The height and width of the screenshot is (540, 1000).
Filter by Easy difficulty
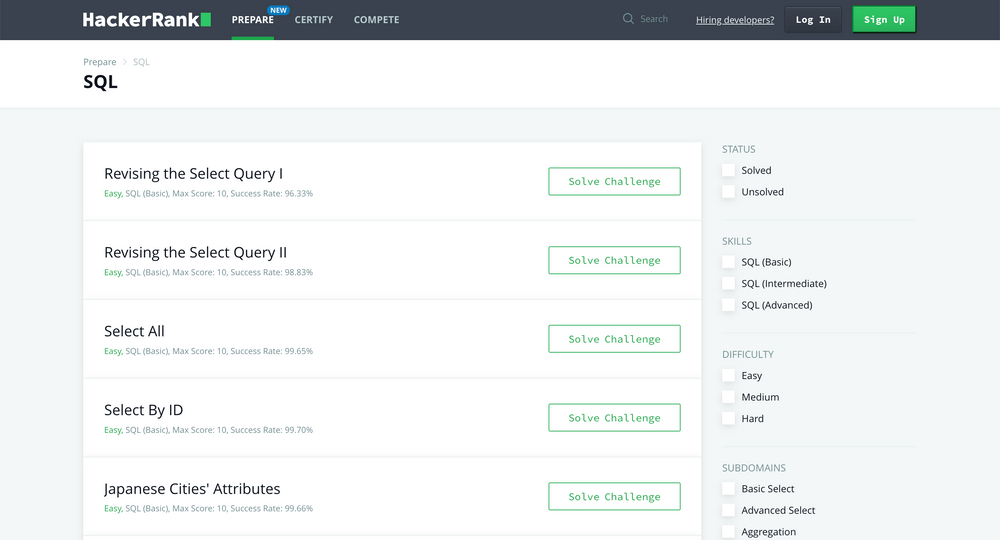pos(729,376)
